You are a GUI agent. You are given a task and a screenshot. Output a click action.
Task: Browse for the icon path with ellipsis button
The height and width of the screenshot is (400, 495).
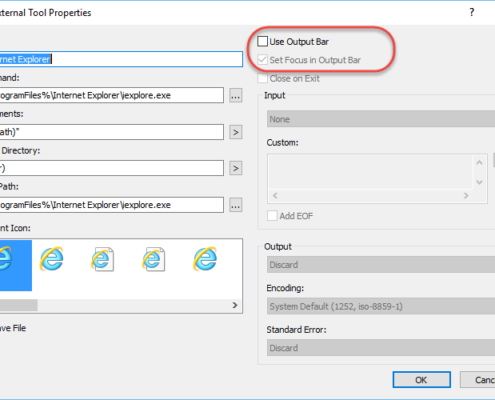(236, 205)
